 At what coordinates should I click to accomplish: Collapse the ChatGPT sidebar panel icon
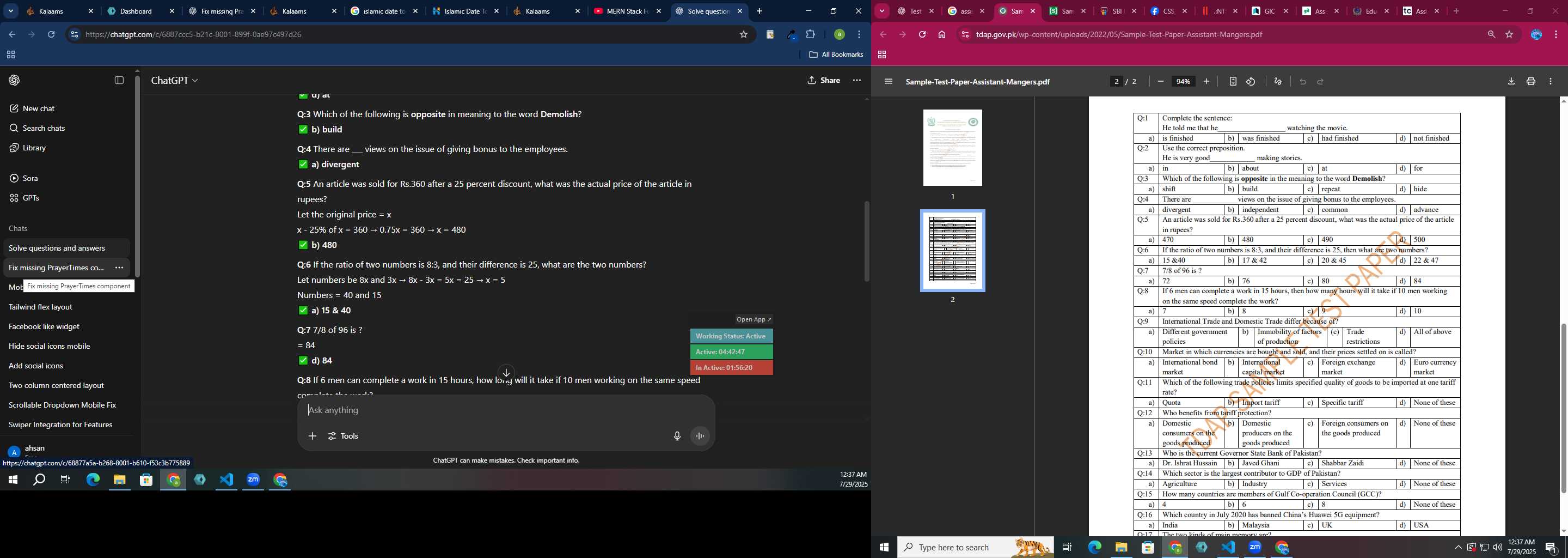click(119, 81)
